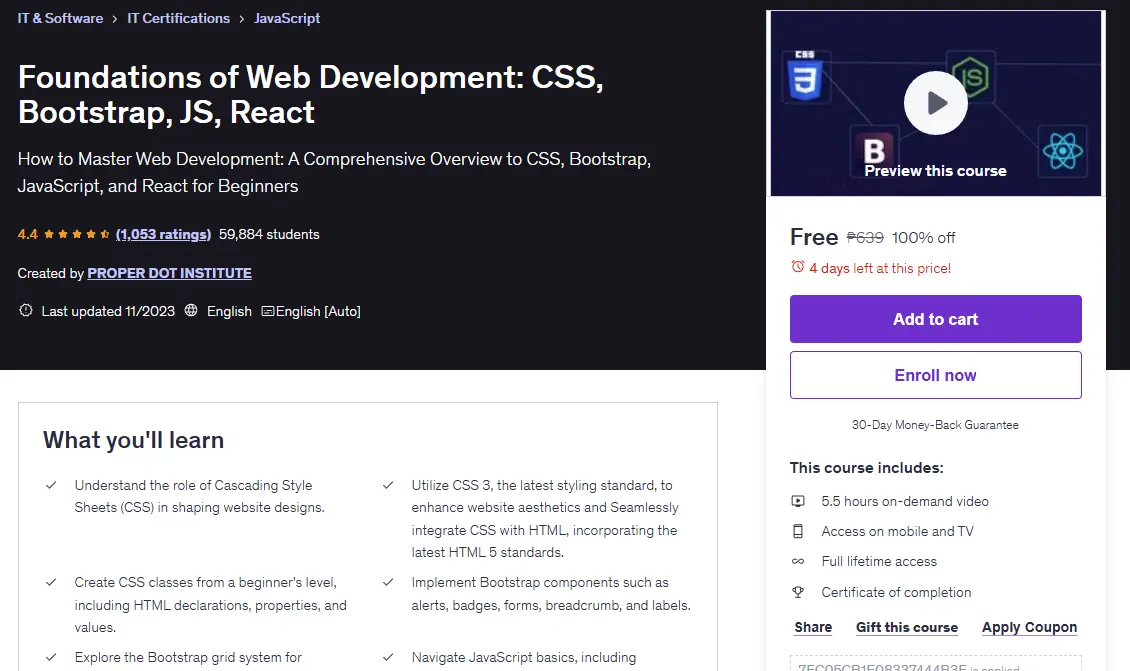Click the 100% off text

click(923, 238)
